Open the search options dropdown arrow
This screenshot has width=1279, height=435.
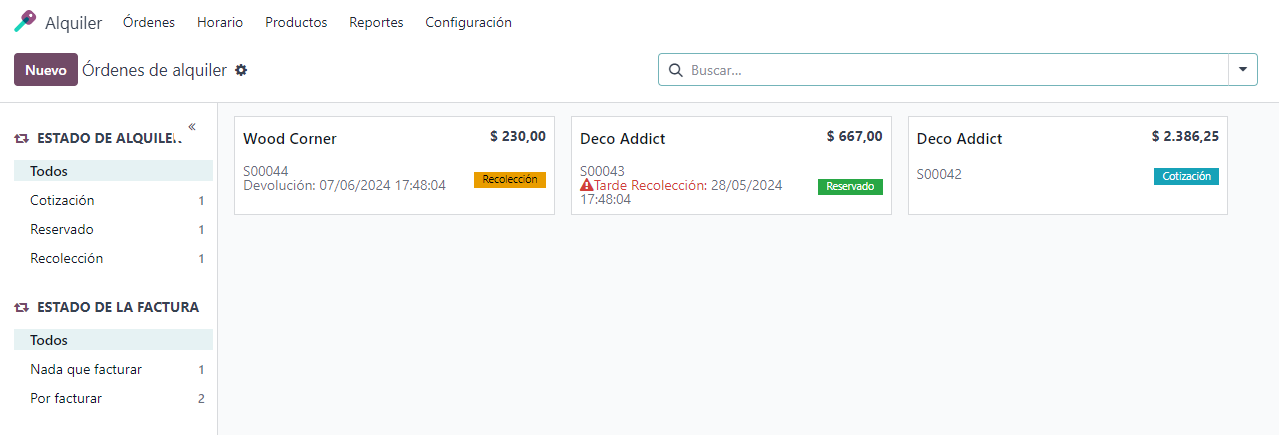point(1242,70)
